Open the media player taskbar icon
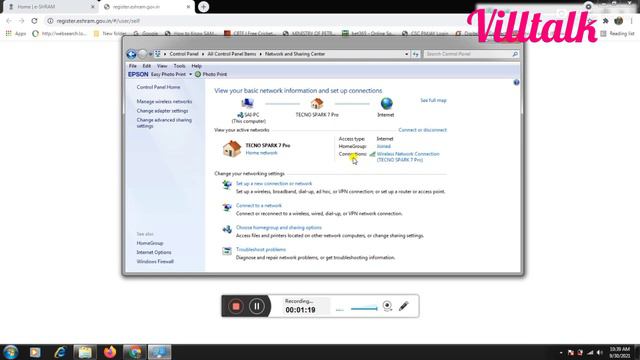 [x=35, y=352]
